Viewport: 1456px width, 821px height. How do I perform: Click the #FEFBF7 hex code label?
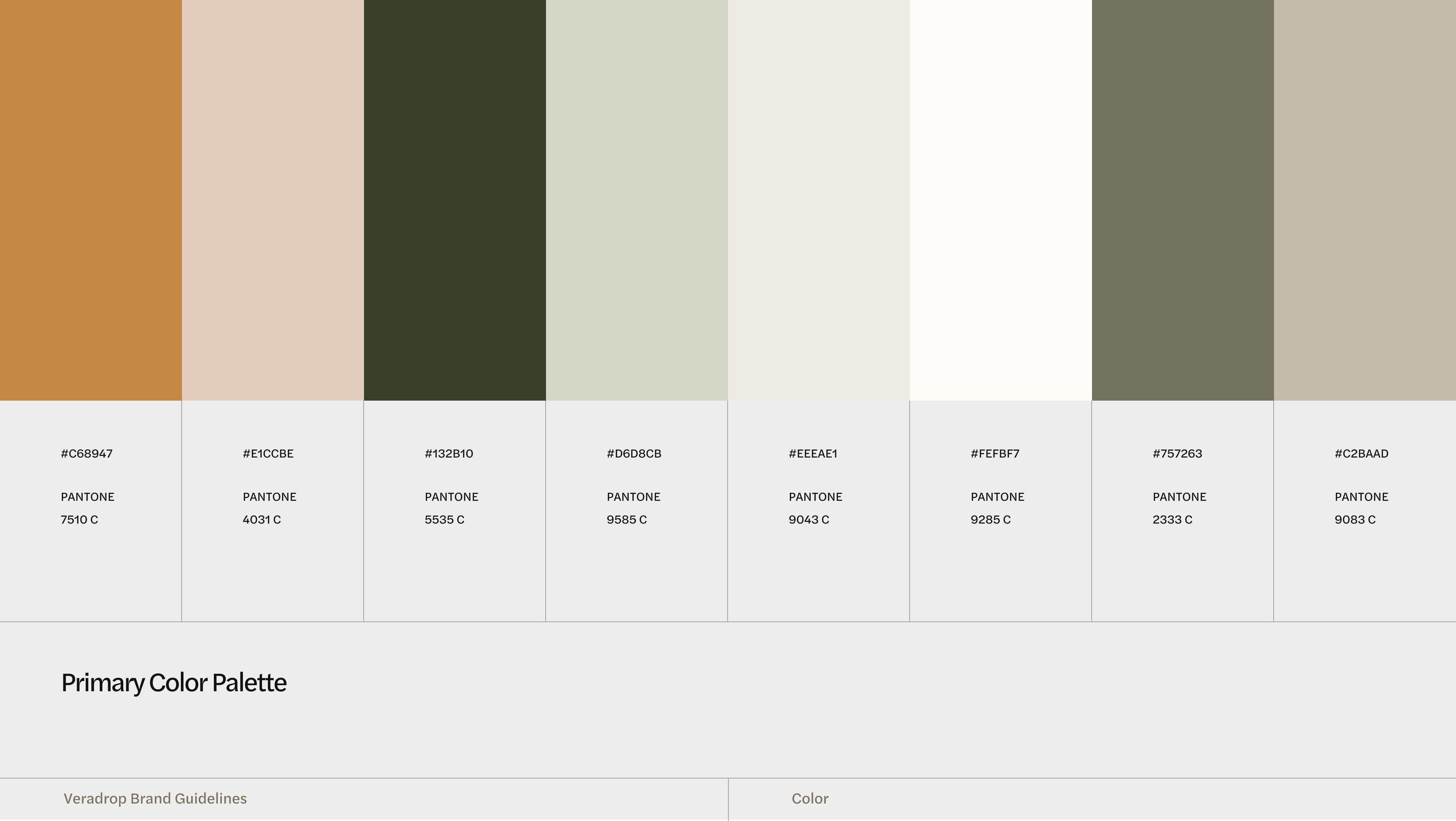click(x=995, y=453)
